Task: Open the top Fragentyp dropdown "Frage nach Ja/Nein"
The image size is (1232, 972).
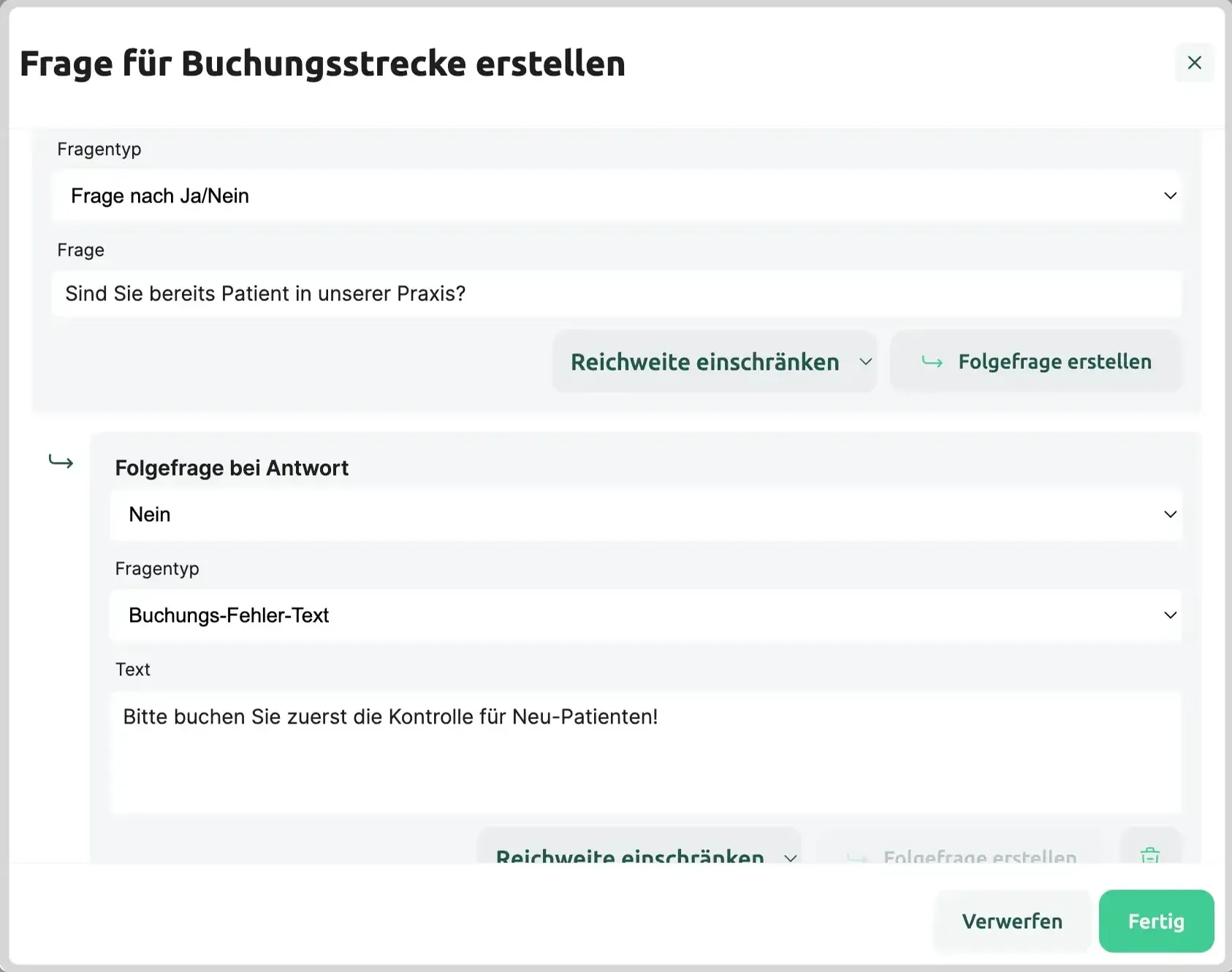Action: click(x=616, y=196)
